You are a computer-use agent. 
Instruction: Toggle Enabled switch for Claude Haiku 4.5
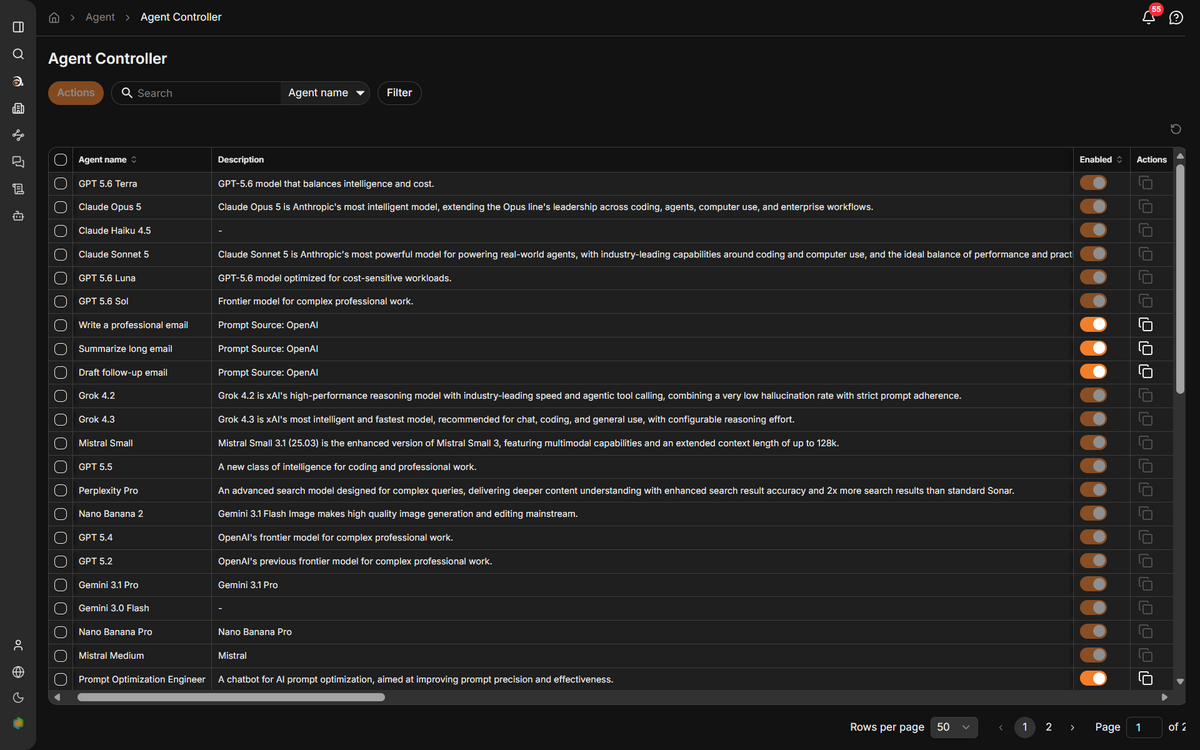pos(1093,230)
